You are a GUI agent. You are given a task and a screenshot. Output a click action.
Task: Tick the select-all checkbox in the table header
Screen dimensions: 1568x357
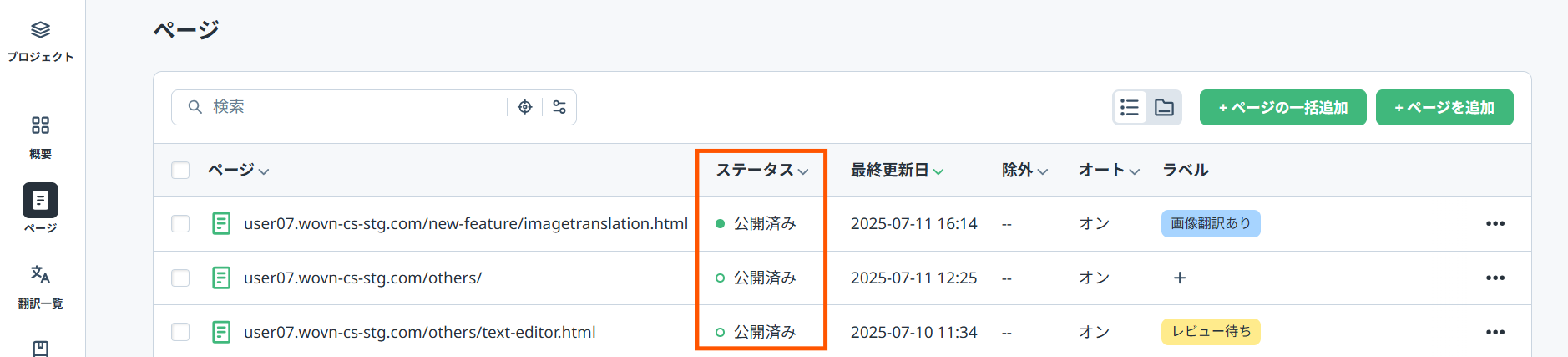tap(180, 171)
